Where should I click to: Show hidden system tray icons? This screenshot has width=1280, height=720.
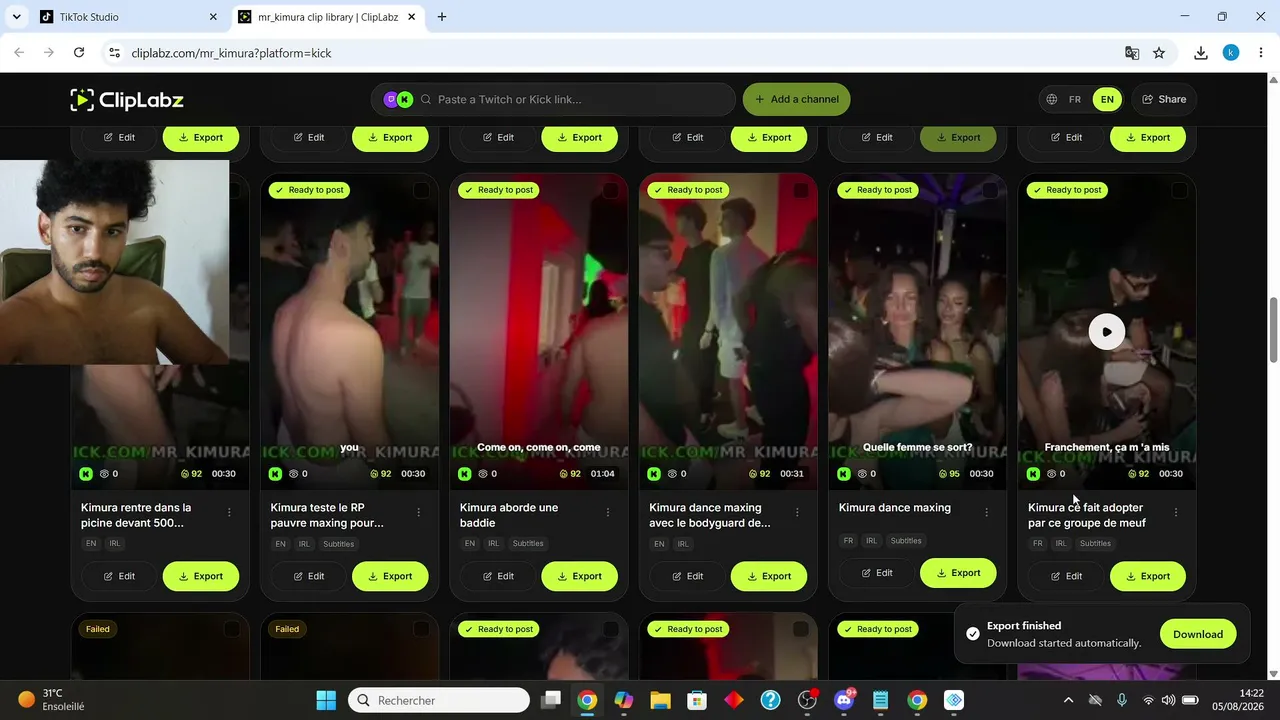click(x=1068, y=700)
